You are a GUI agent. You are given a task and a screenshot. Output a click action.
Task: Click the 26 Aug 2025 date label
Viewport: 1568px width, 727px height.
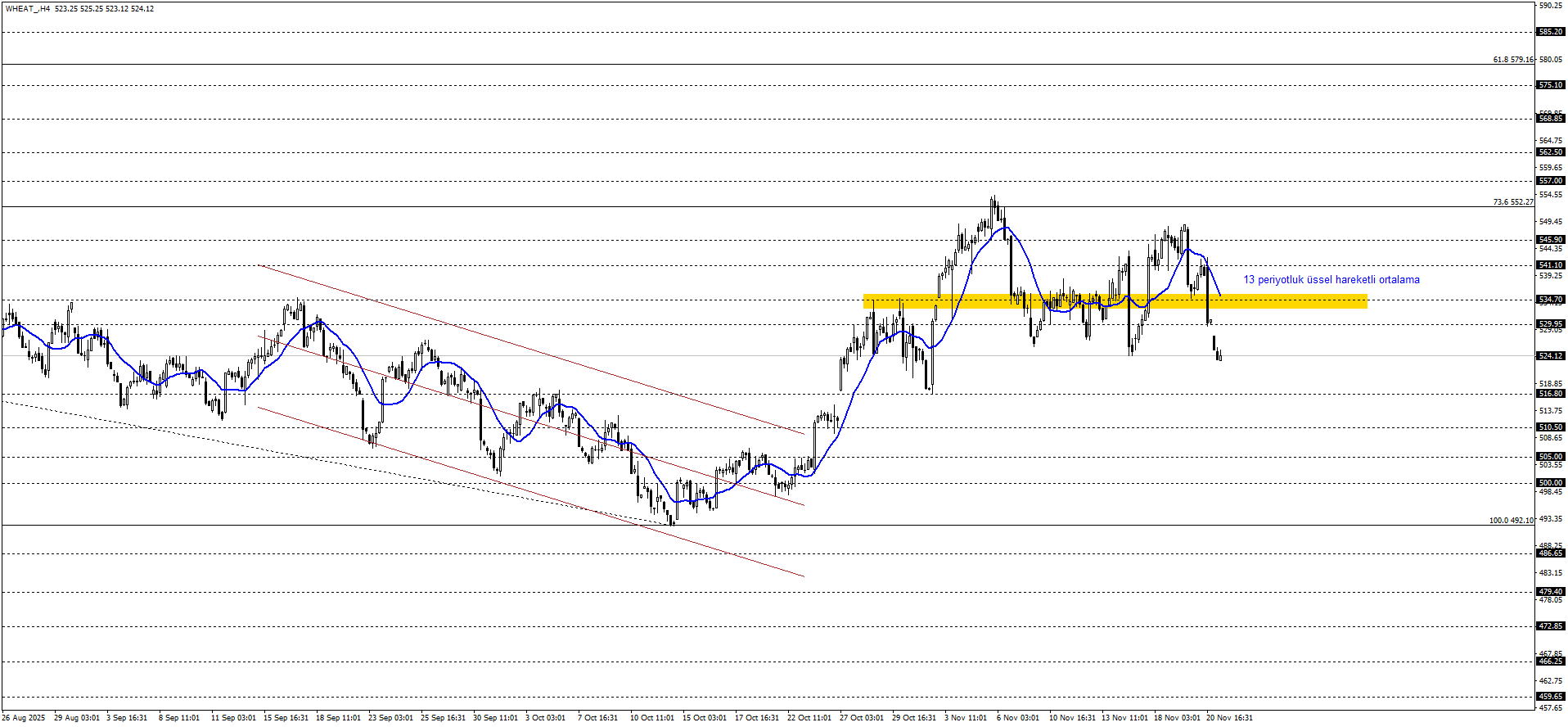click(24, 718)
